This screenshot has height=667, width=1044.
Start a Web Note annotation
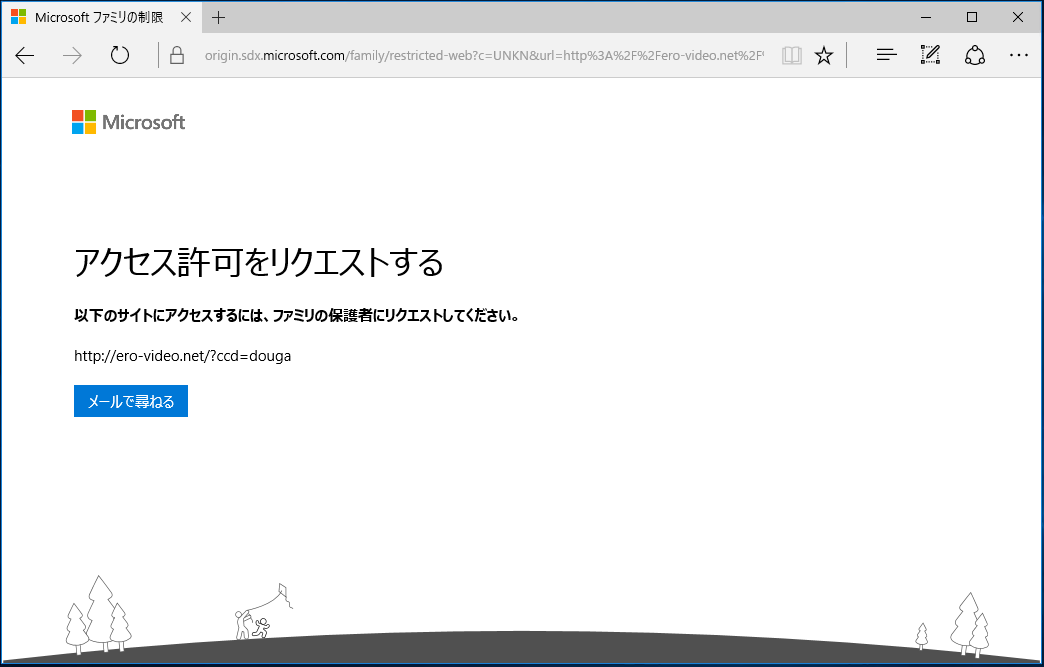[930, 55]
